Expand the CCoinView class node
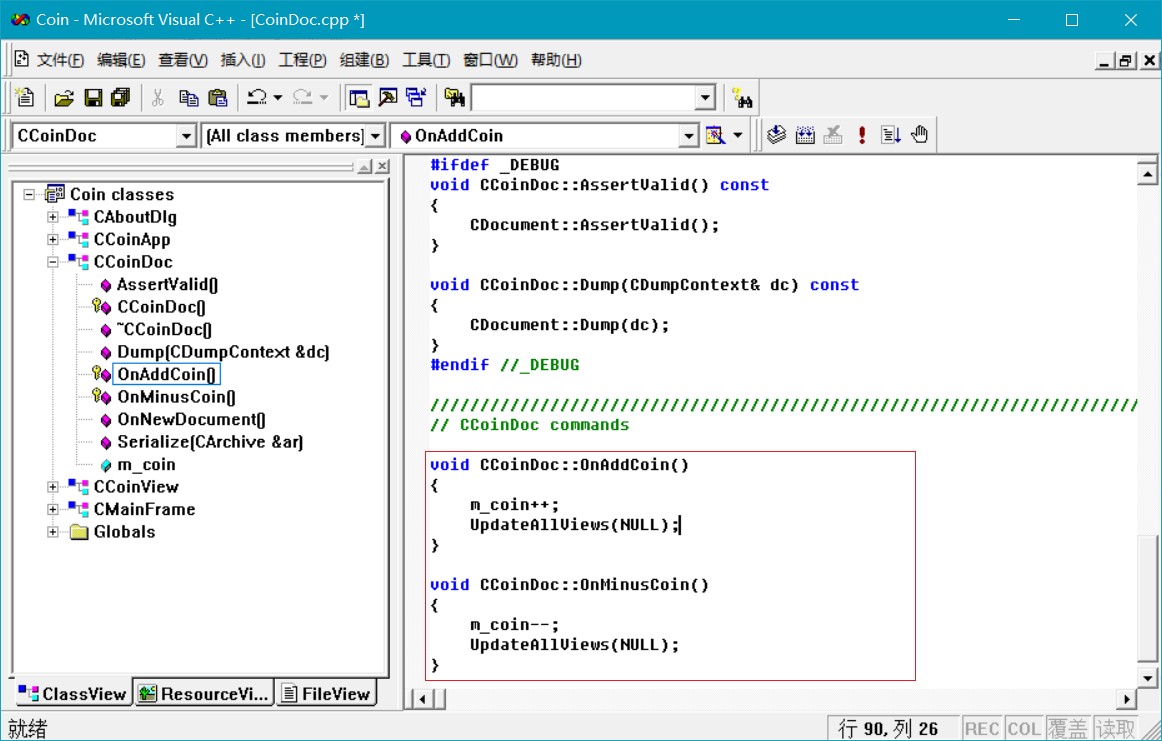The image size is (1162, 741). [x=53, y=487]
